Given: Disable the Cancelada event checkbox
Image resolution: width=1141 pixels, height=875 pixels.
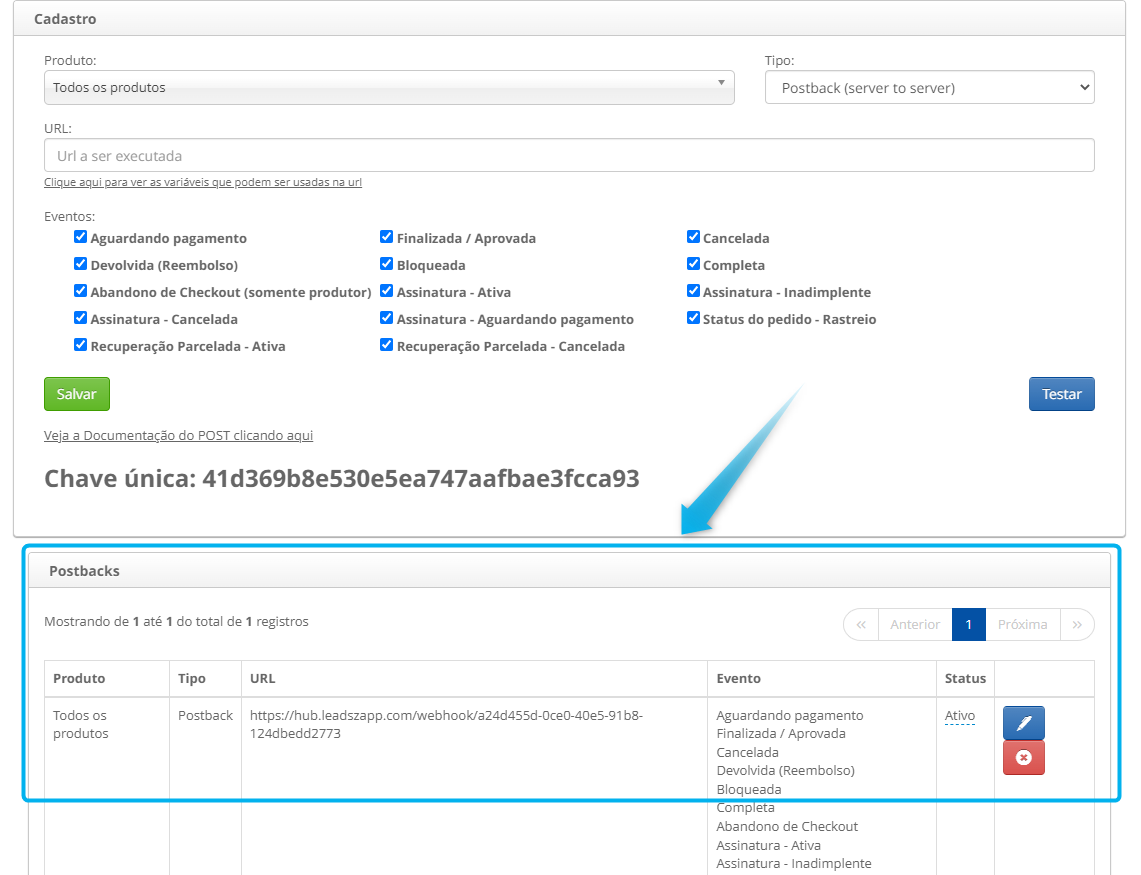Looking at the screenshot, I should pyautogui.click(x=694, y=238).
